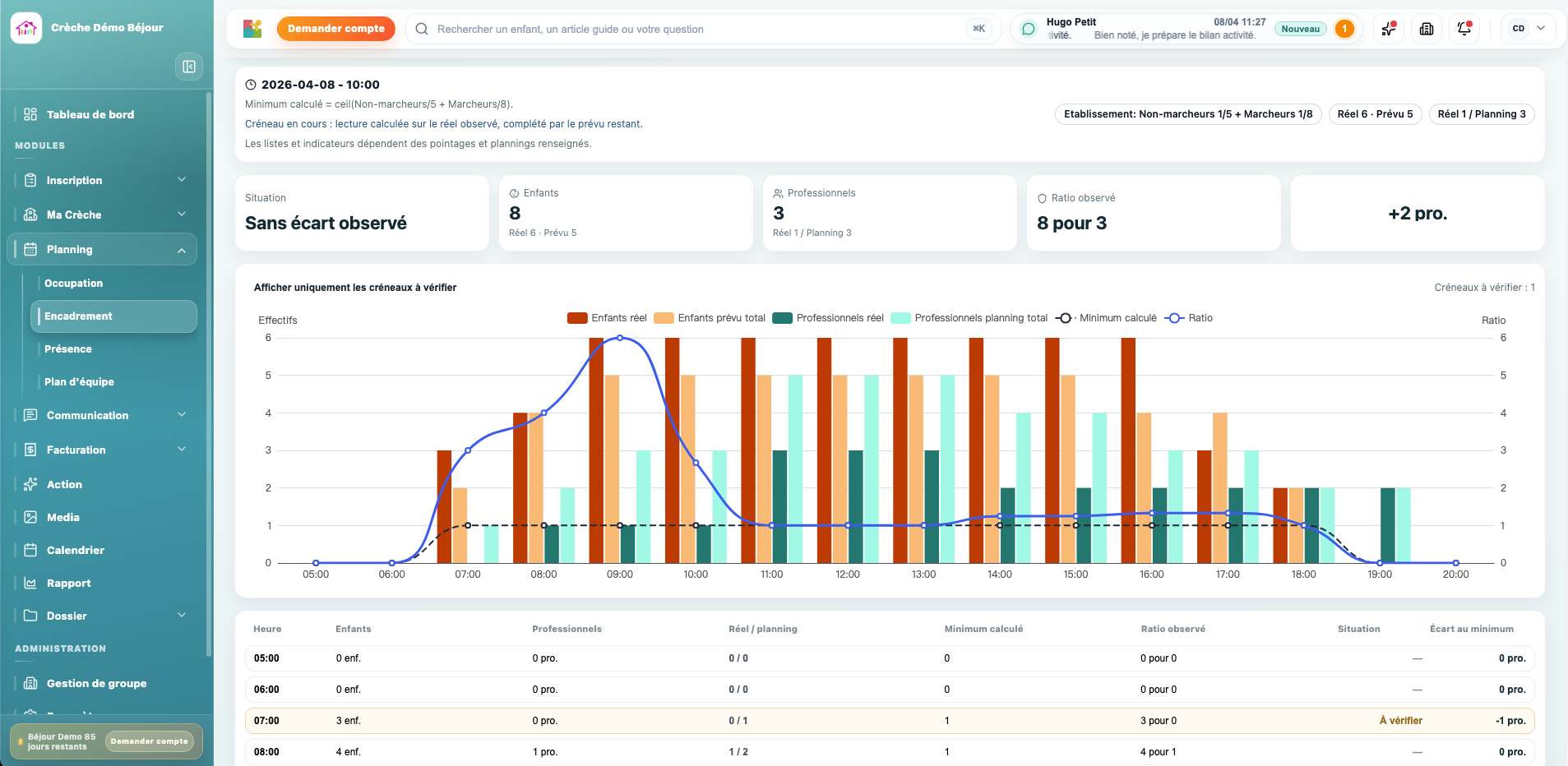Screen dimensions: 1568x766
Task: Click the Crèche Démo Béjour logo icon
Action: 26,28
